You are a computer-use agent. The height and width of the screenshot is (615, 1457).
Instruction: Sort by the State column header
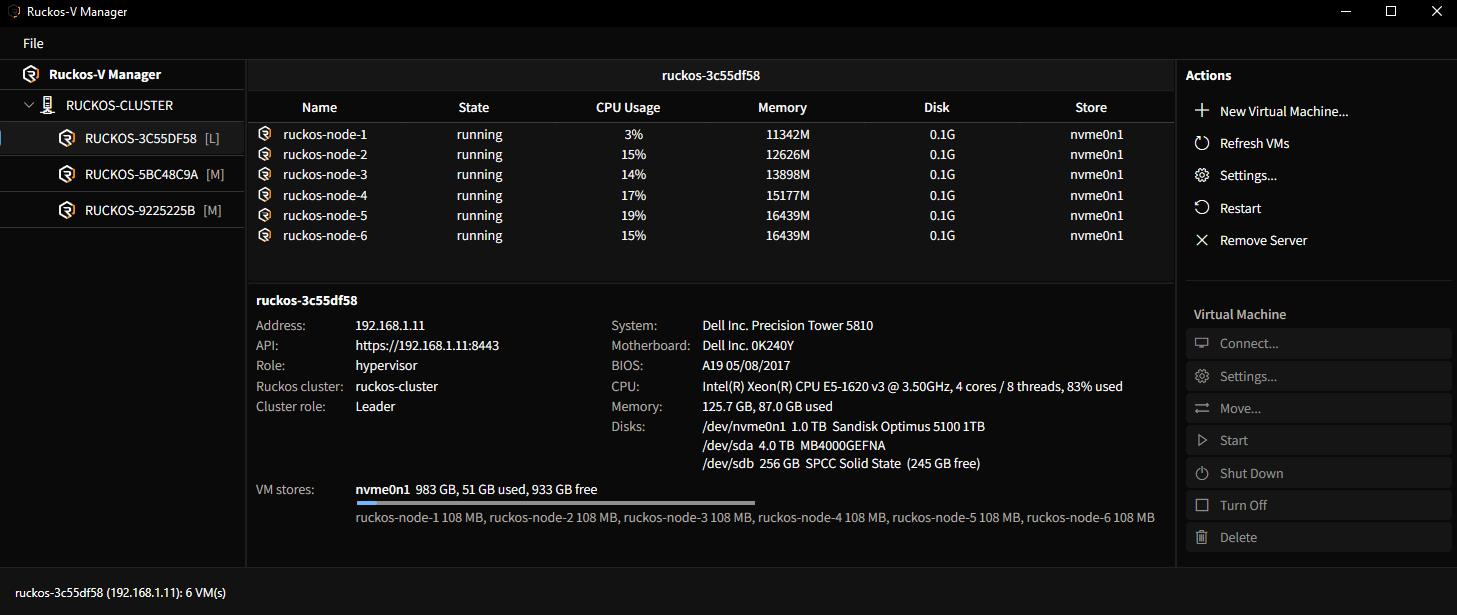[x=474, y=107]
